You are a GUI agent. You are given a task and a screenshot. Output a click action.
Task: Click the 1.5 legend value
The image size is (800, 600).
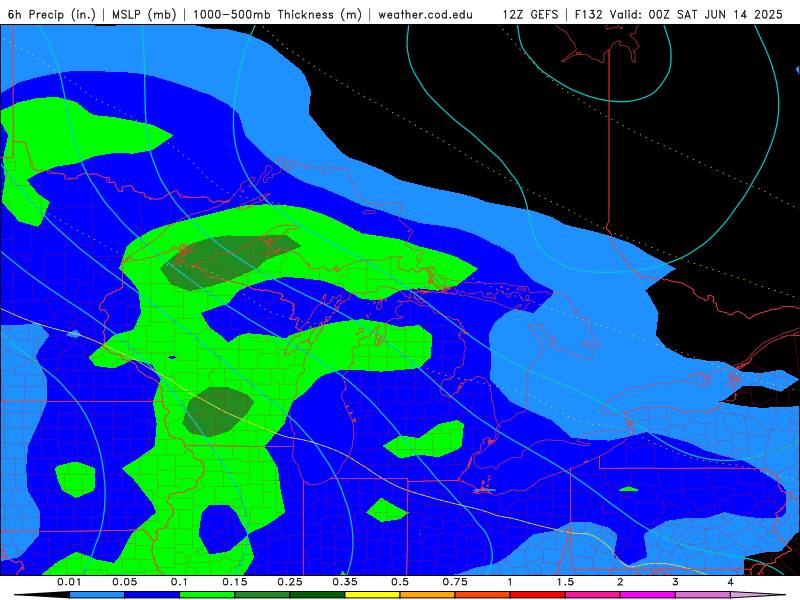click(565, 582)
